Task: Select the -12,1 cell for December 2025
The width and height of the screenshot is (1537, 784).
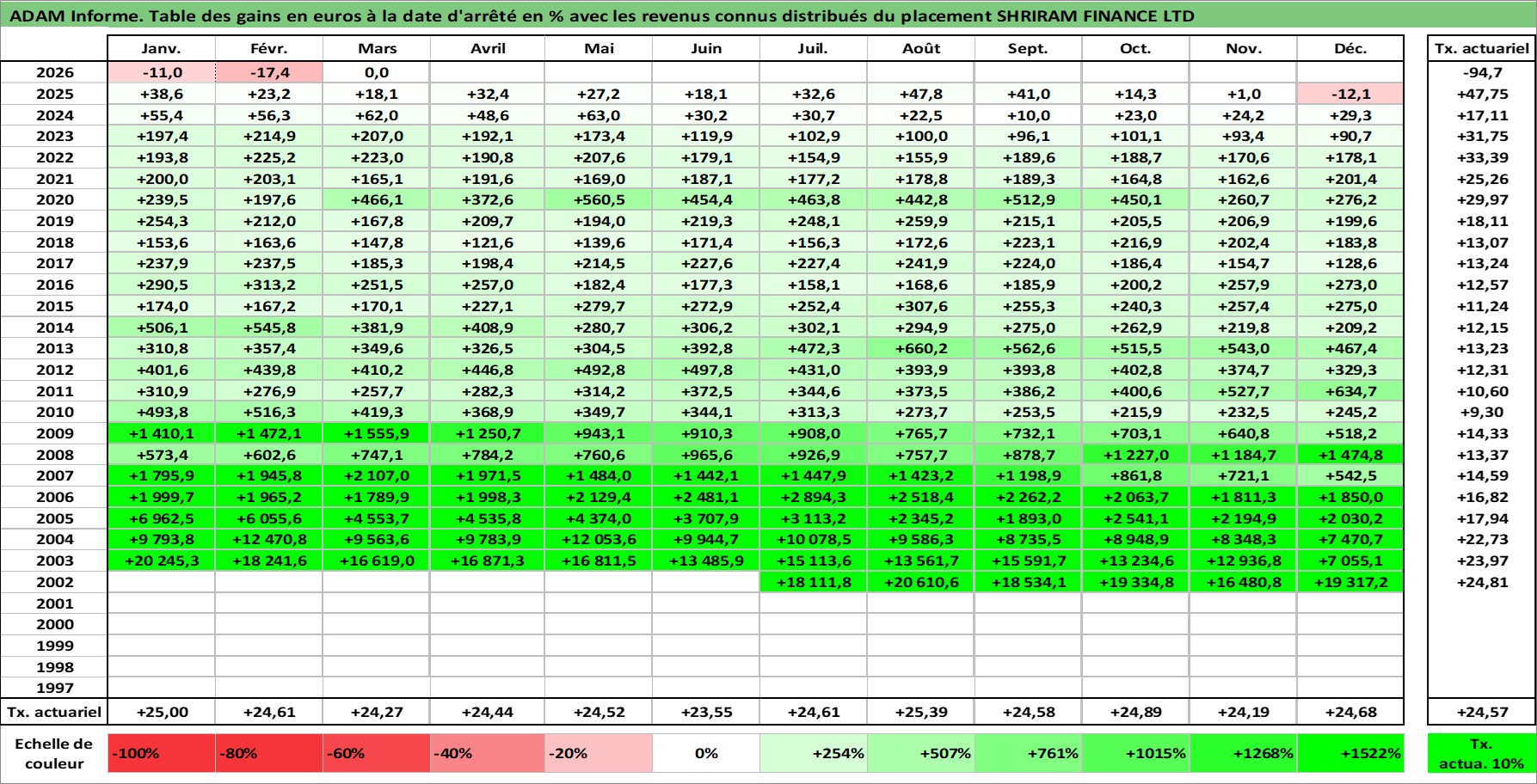Action: (x=1350, y=94)
